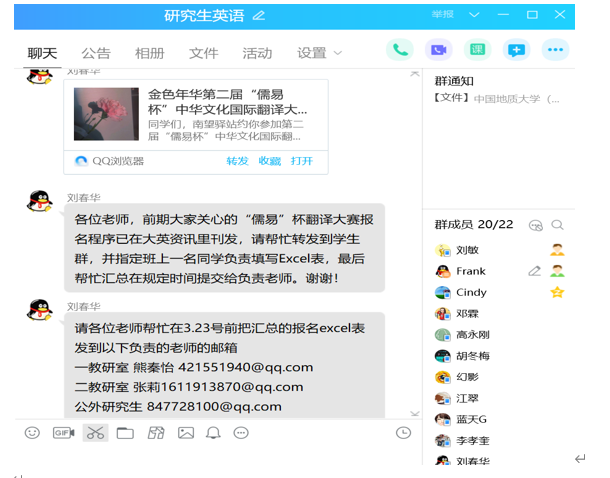Switch to the 相册 tab
The width and height of the screenshot is (610, 478).
pos(150,53)
